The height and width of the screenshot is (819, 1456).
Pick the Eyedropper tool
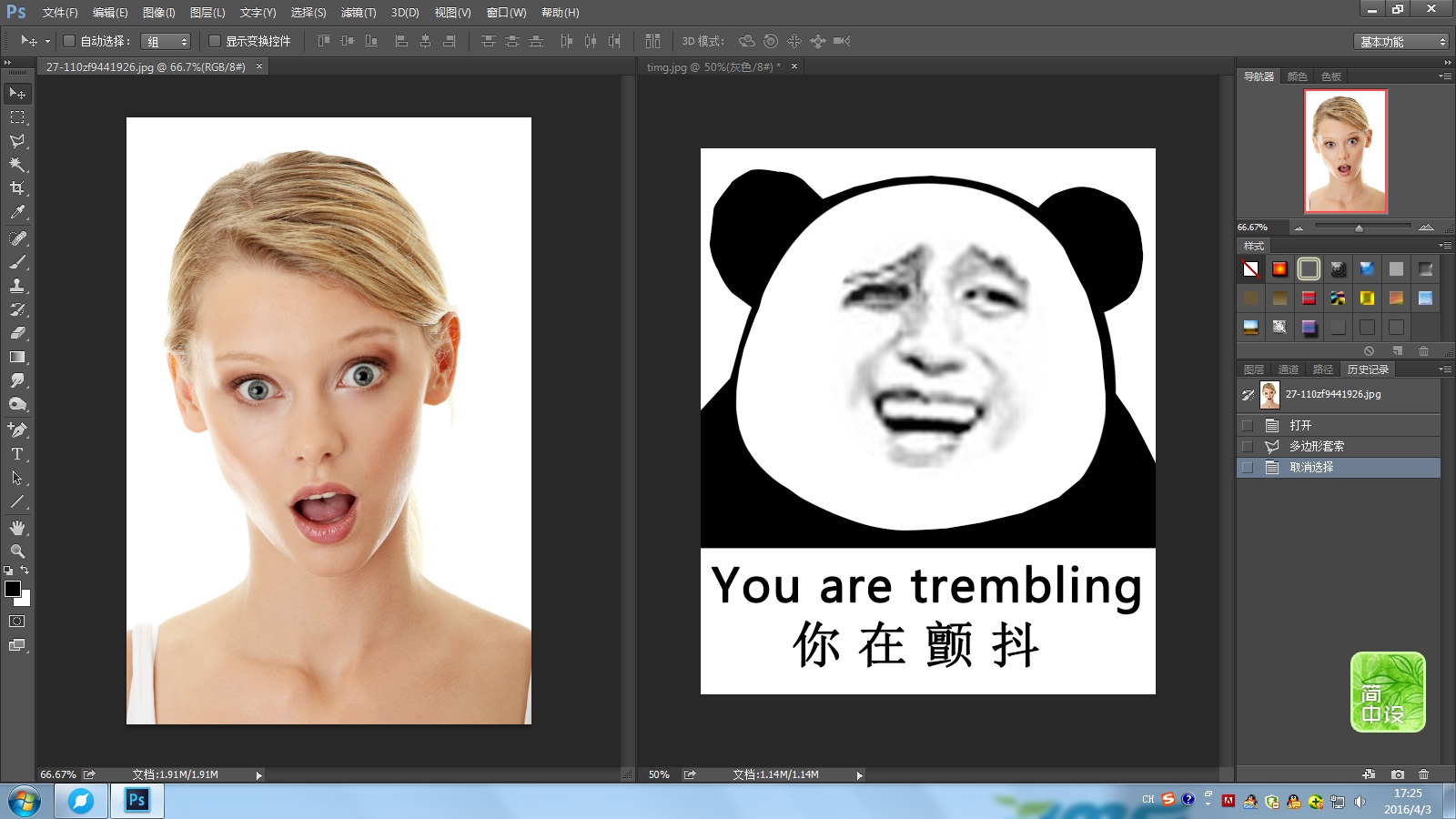pos(17,213)
